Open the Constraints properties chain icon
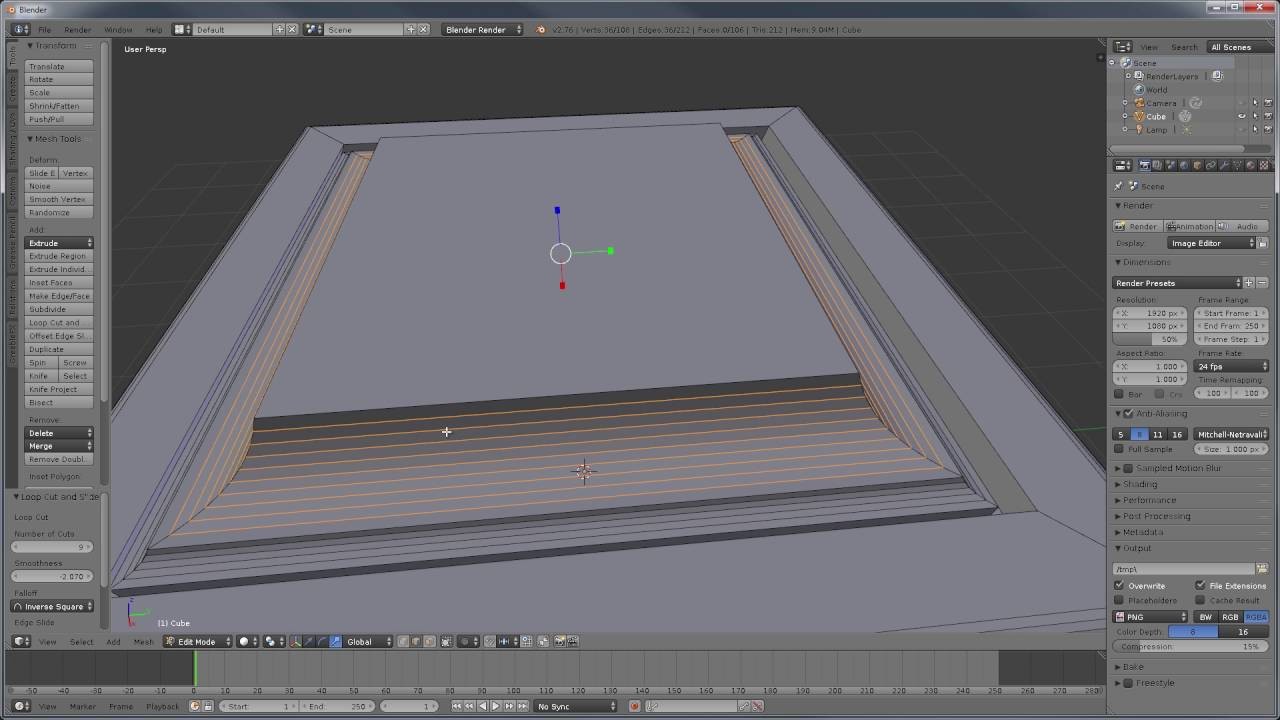 coord(1211,165)
